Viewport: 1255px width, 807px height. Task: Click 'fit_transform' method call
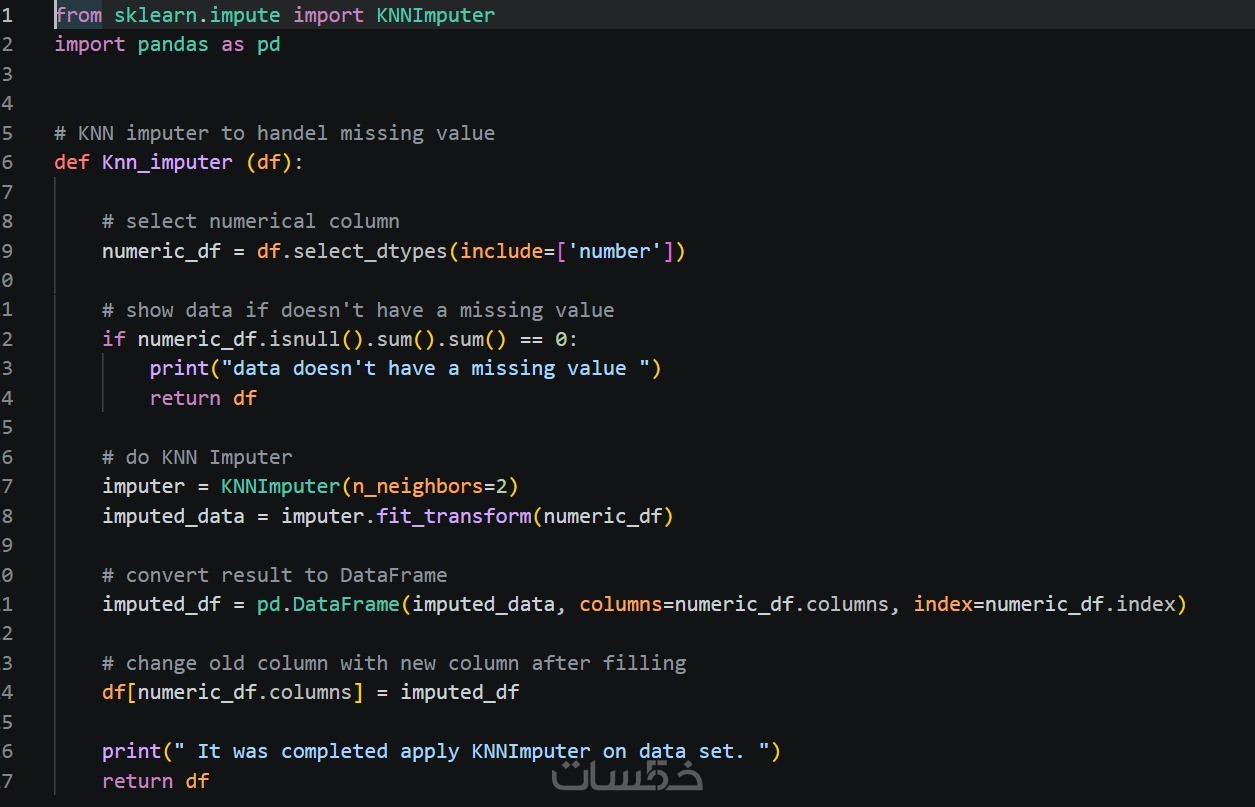click(453, 516)
